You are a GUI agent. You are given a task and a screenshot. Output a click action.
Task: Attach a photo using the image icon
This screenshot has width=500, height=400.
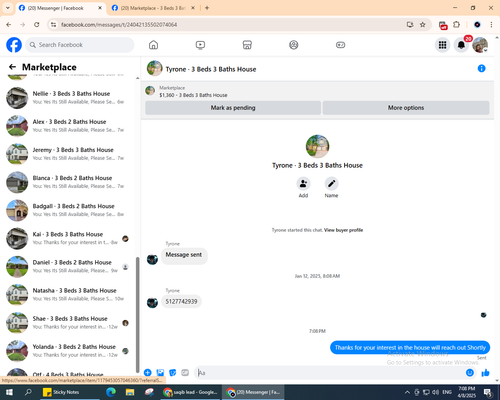pyautogui.click(x=160, y=373)
